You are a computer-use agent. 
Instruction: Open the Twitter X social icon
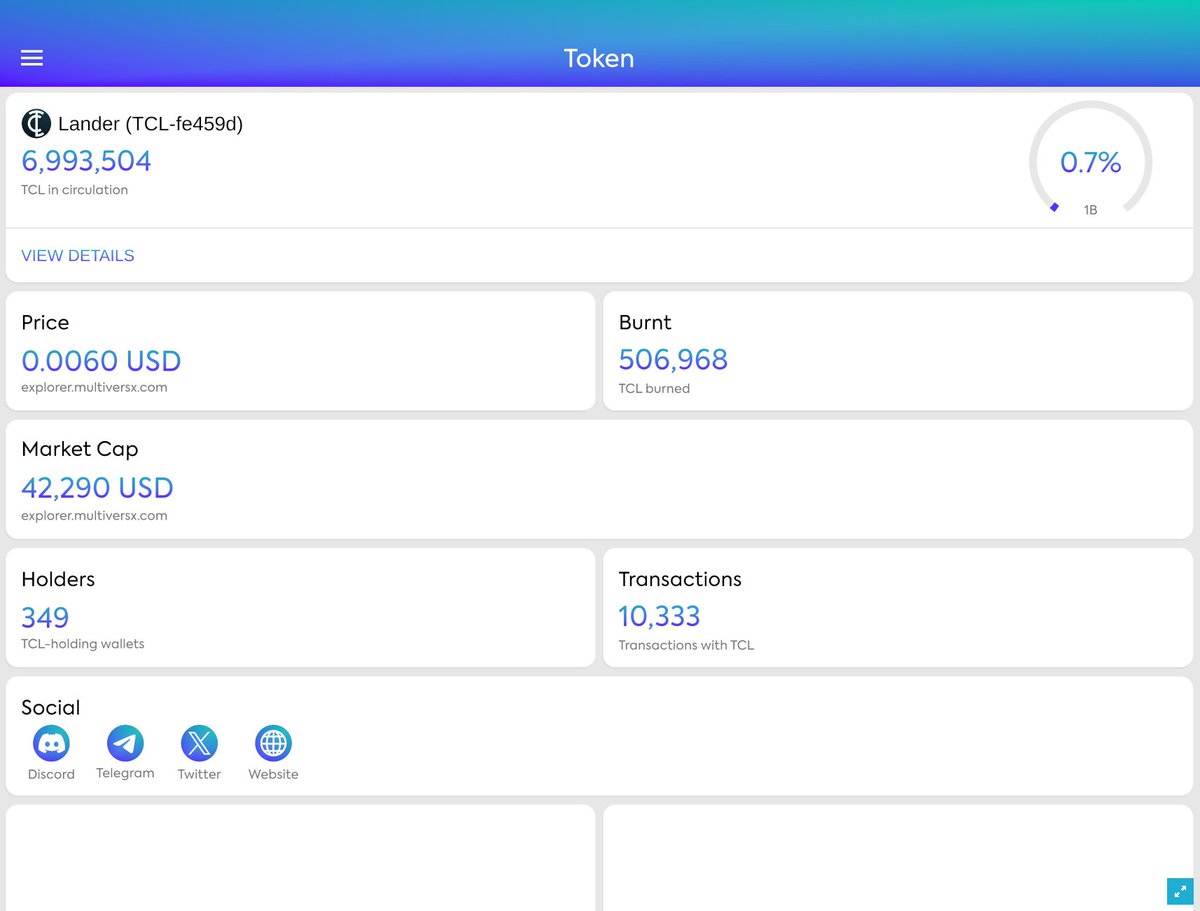pyautogui.click(x=199, y=744)
